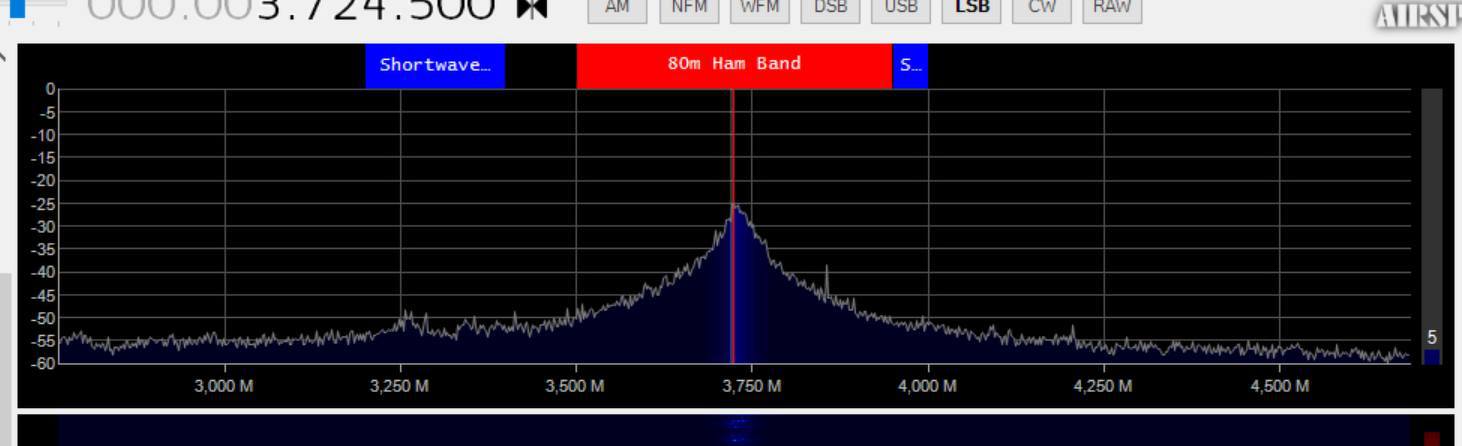Select RAW demodulation mode
The width and height of the screenshot is (1462, 446).
(1112, 9)
